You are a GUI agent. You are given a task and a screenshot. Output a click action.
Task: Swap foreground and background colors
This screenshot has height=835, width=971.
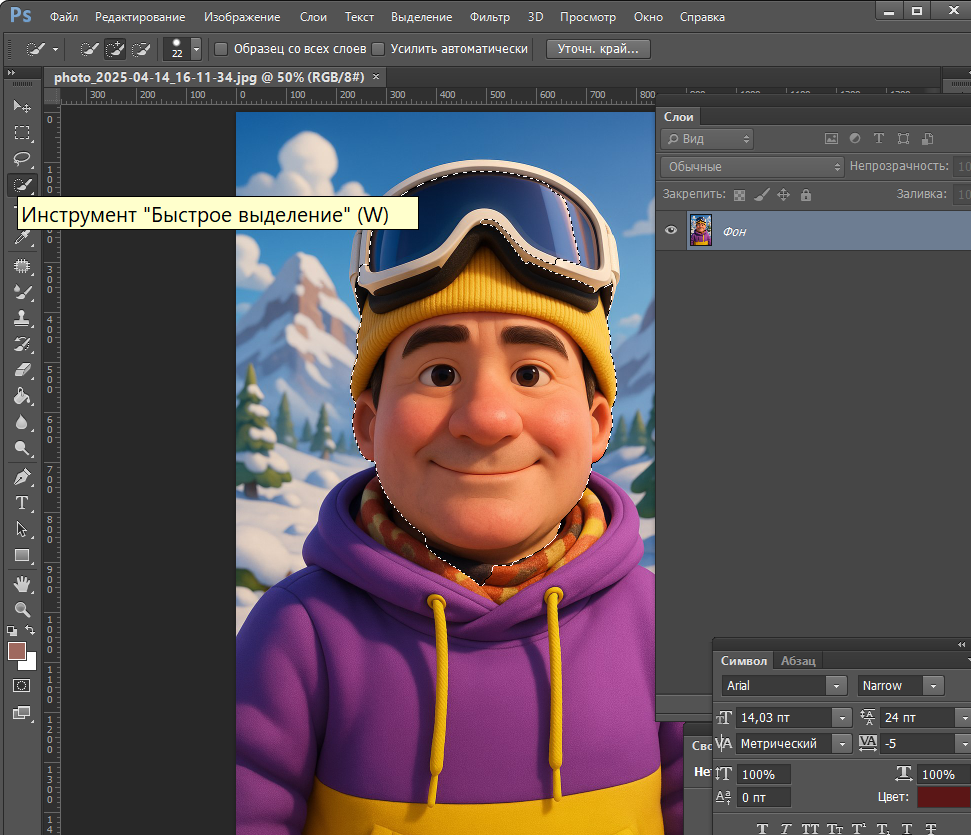30,630
